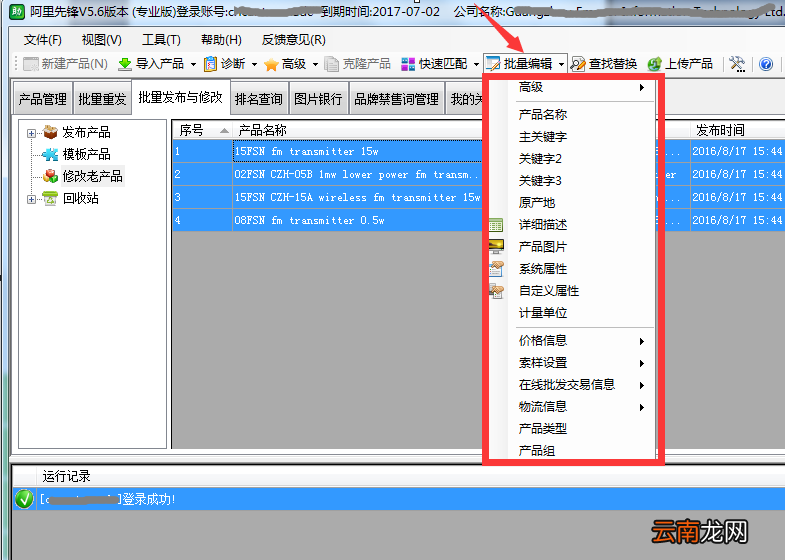Image resolution: width=785 pixels, height=560 pixels.
Task: Click the 发布产品 box icon in tree
Action: coord(50,132)
